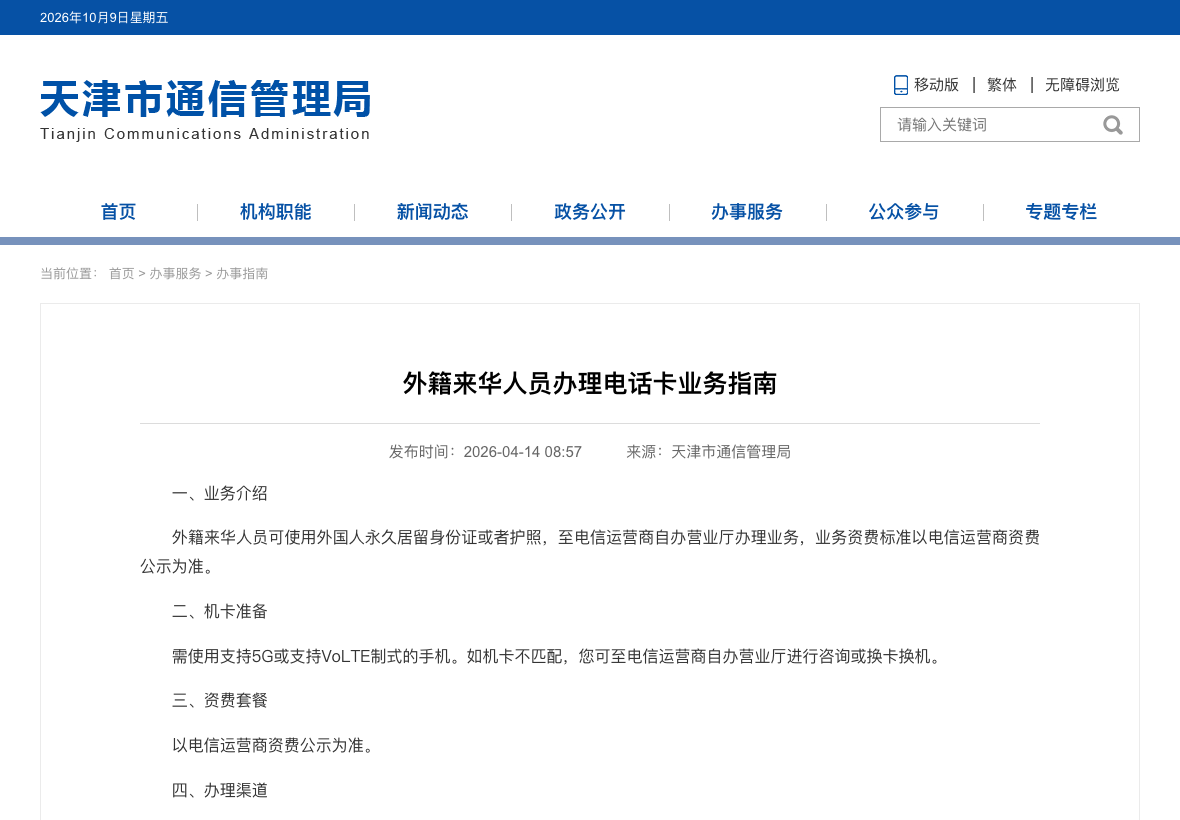Screen dimensions: 1180x820
Task: Go to 首页 in the breadcrumb
Action: point(121,274)
